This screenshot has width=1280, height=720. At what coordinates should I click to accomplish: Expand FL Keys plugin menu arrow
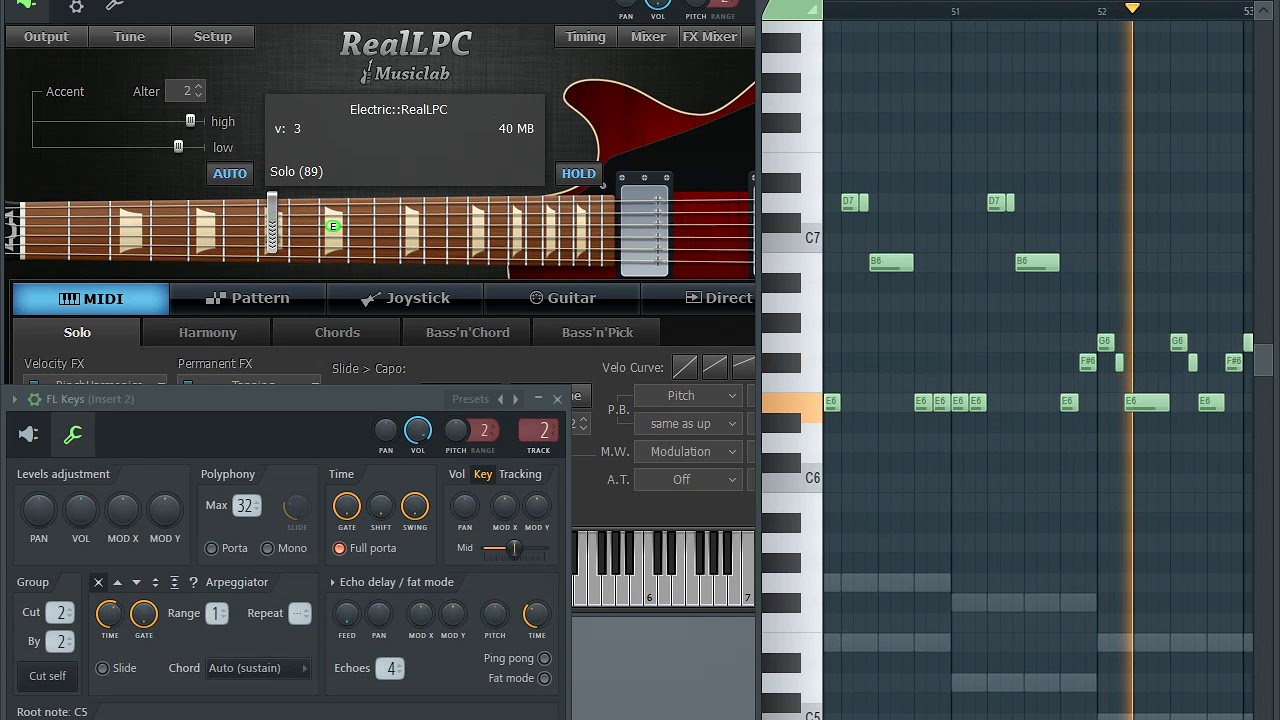pos(15,399)
